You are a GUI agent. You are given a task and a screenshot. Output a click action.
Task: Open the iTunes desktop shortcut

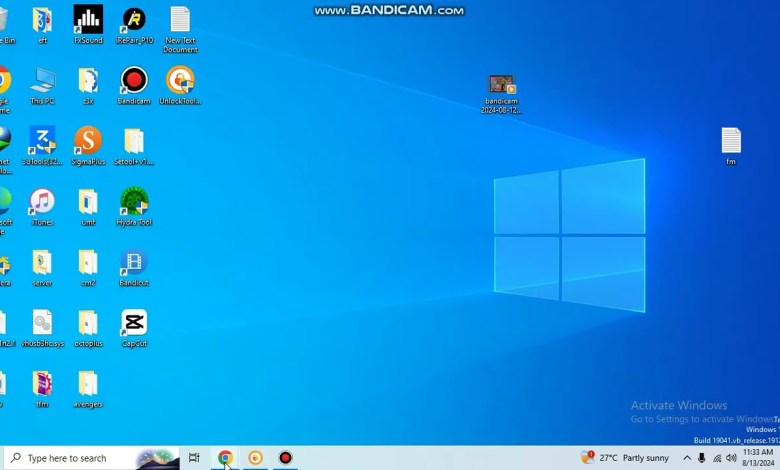click(x=42, y=202)
